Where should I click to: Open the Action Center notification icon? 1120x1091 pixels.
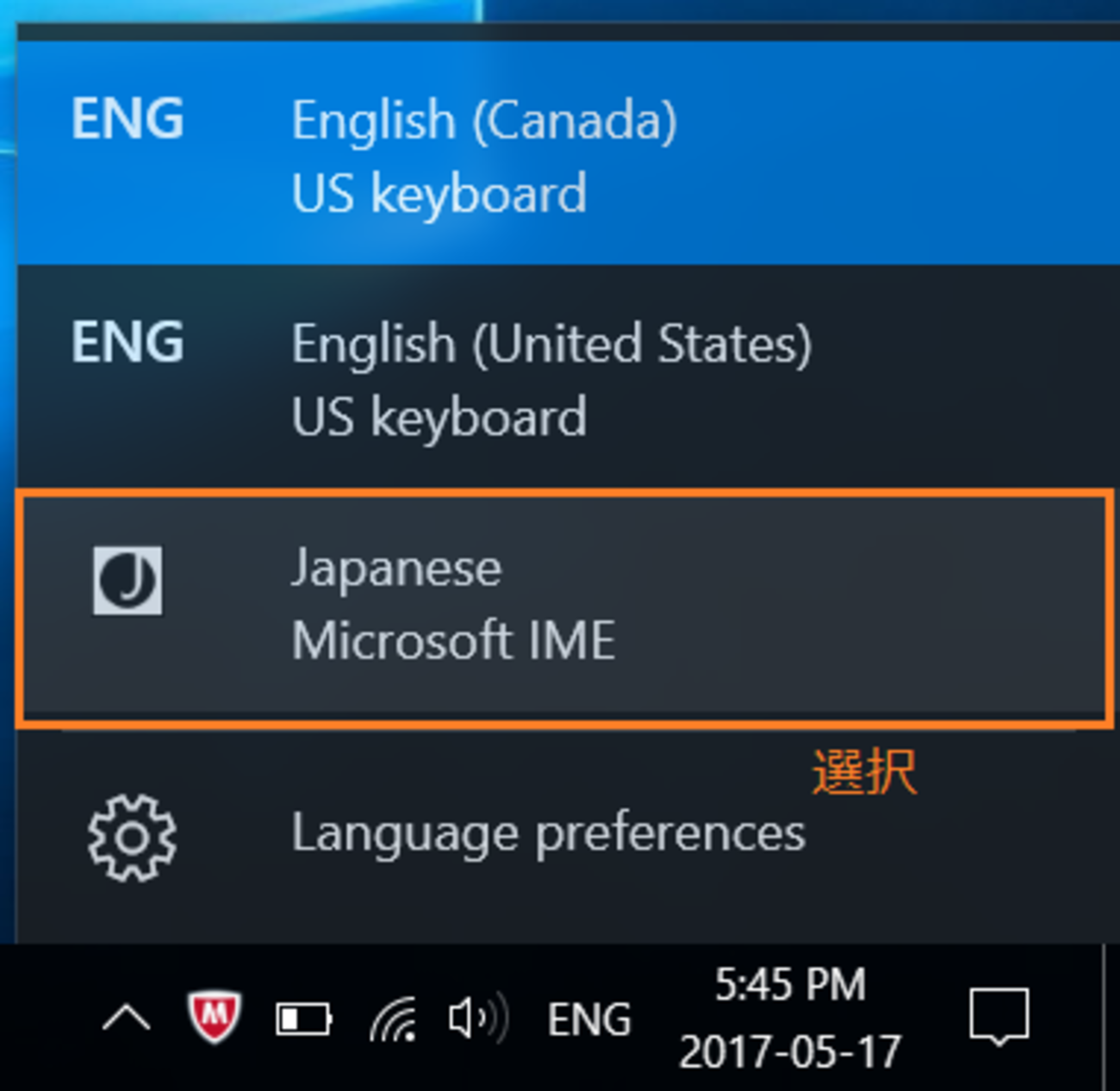(999, 1017)
